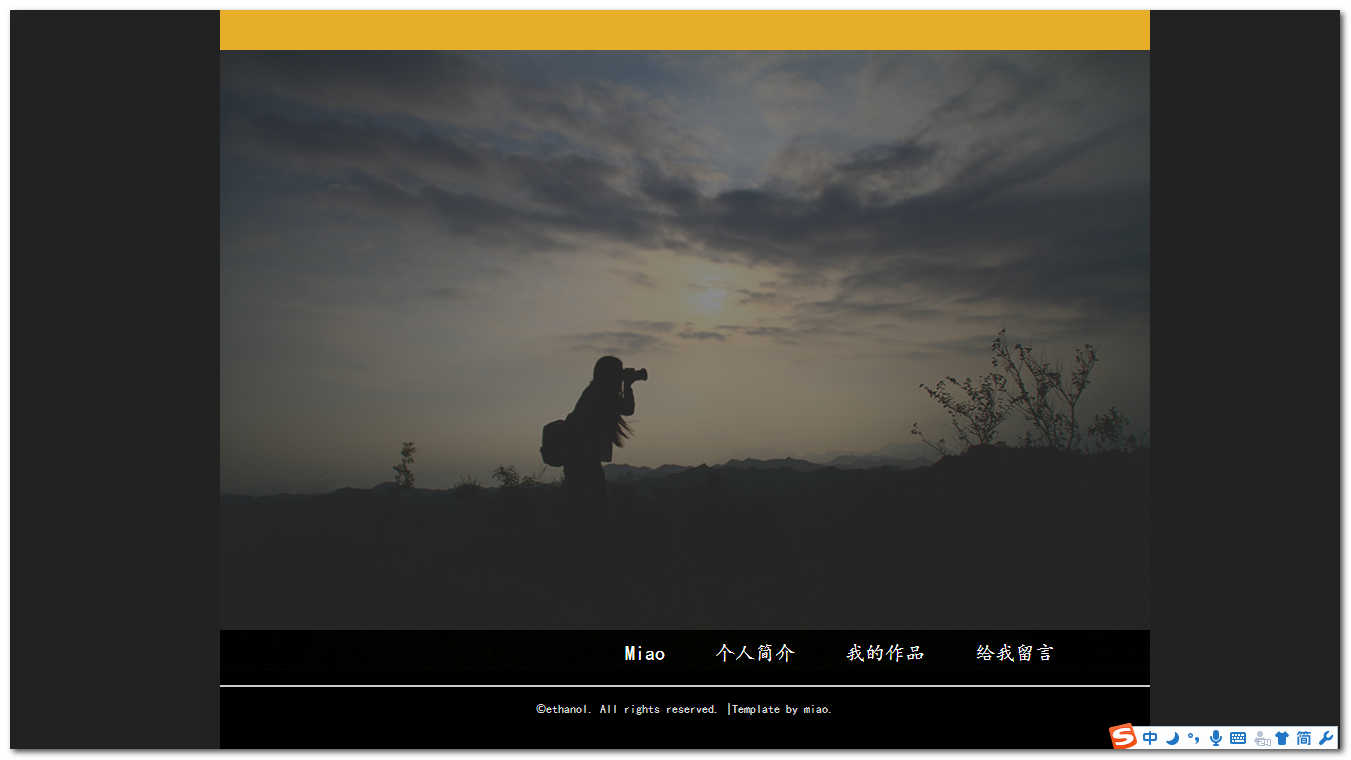
Task: Click the Template by miao footer link
Action: tap(782, 709)
